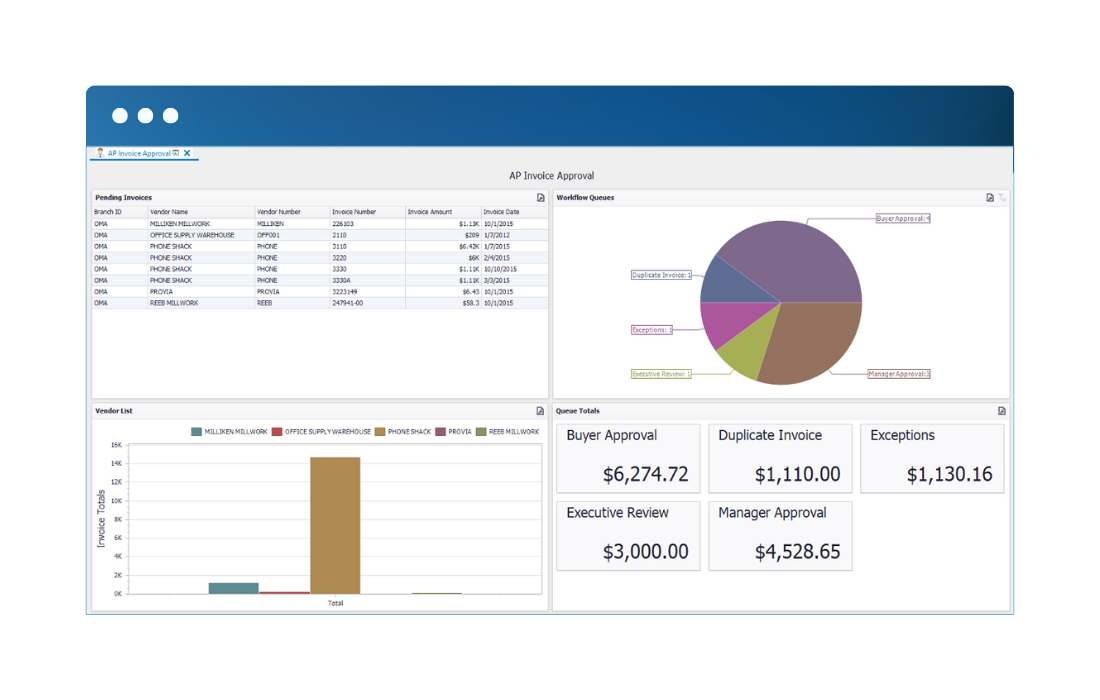Viewport: 1100px width, 700px height.
Task: Switch to the AP Invoice Approval tab
Action: point(139,153)
